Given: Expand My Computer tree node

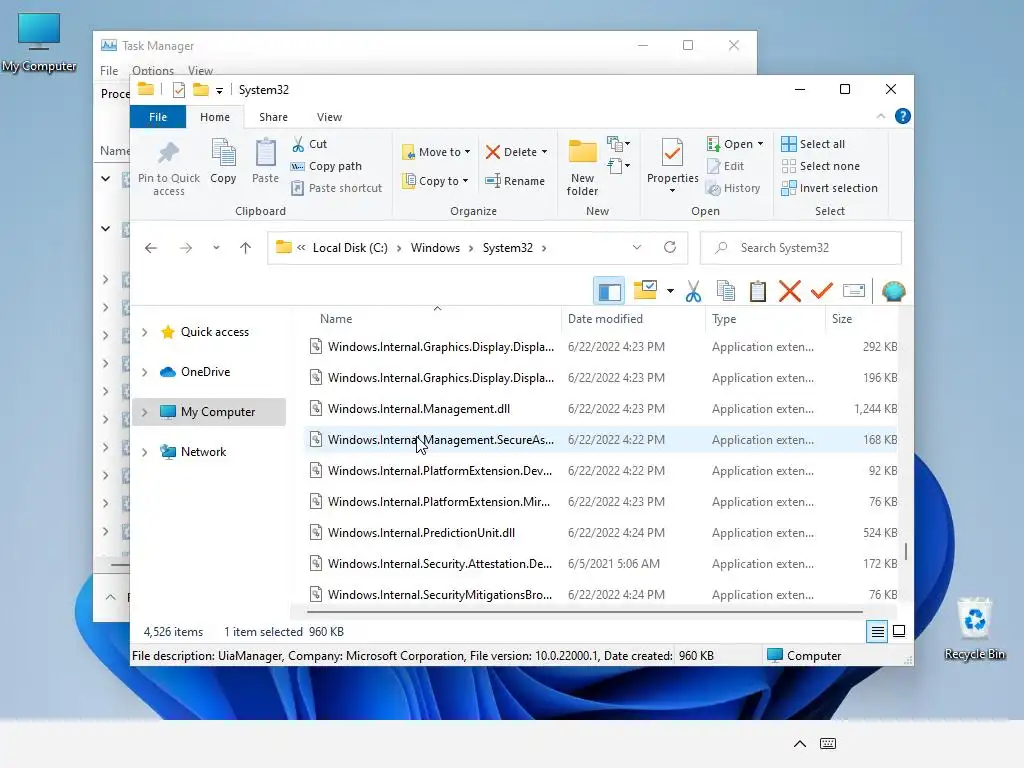Looking at the screenshot, I should [x=145, y=412].
